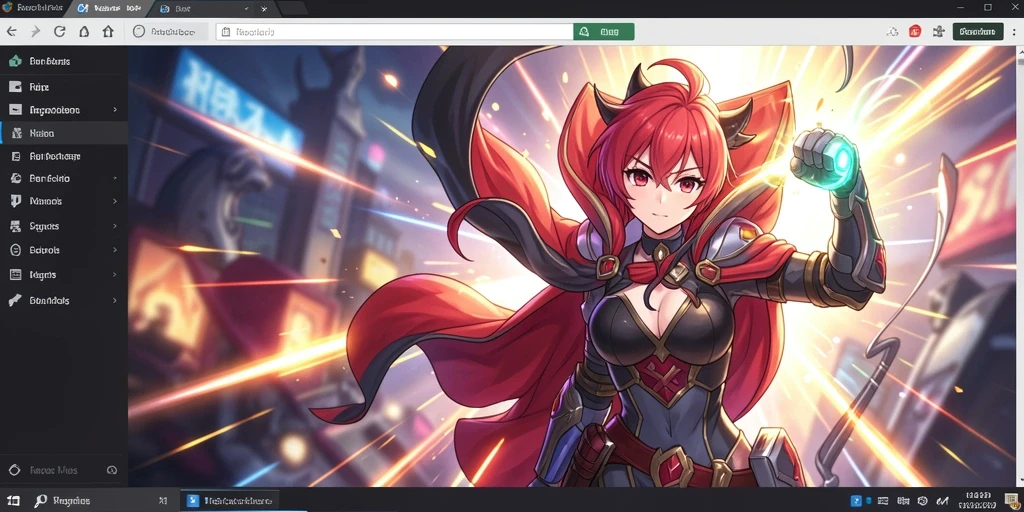Open the wallet icon sidebar item
The width and height of the screenshot is (1024, 512).
(64, 87)
